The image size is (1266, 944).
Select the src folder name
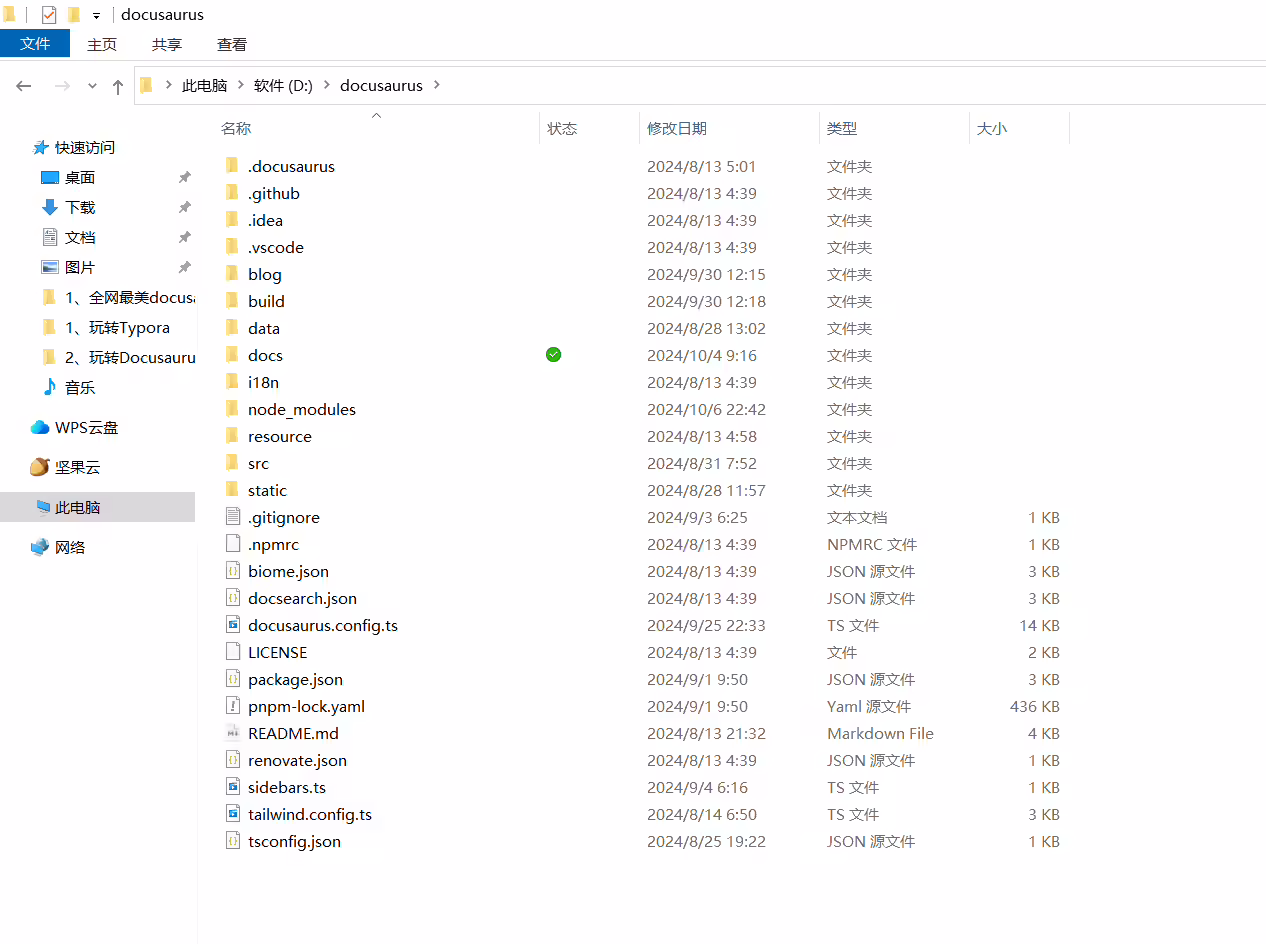tap(258, 463)
